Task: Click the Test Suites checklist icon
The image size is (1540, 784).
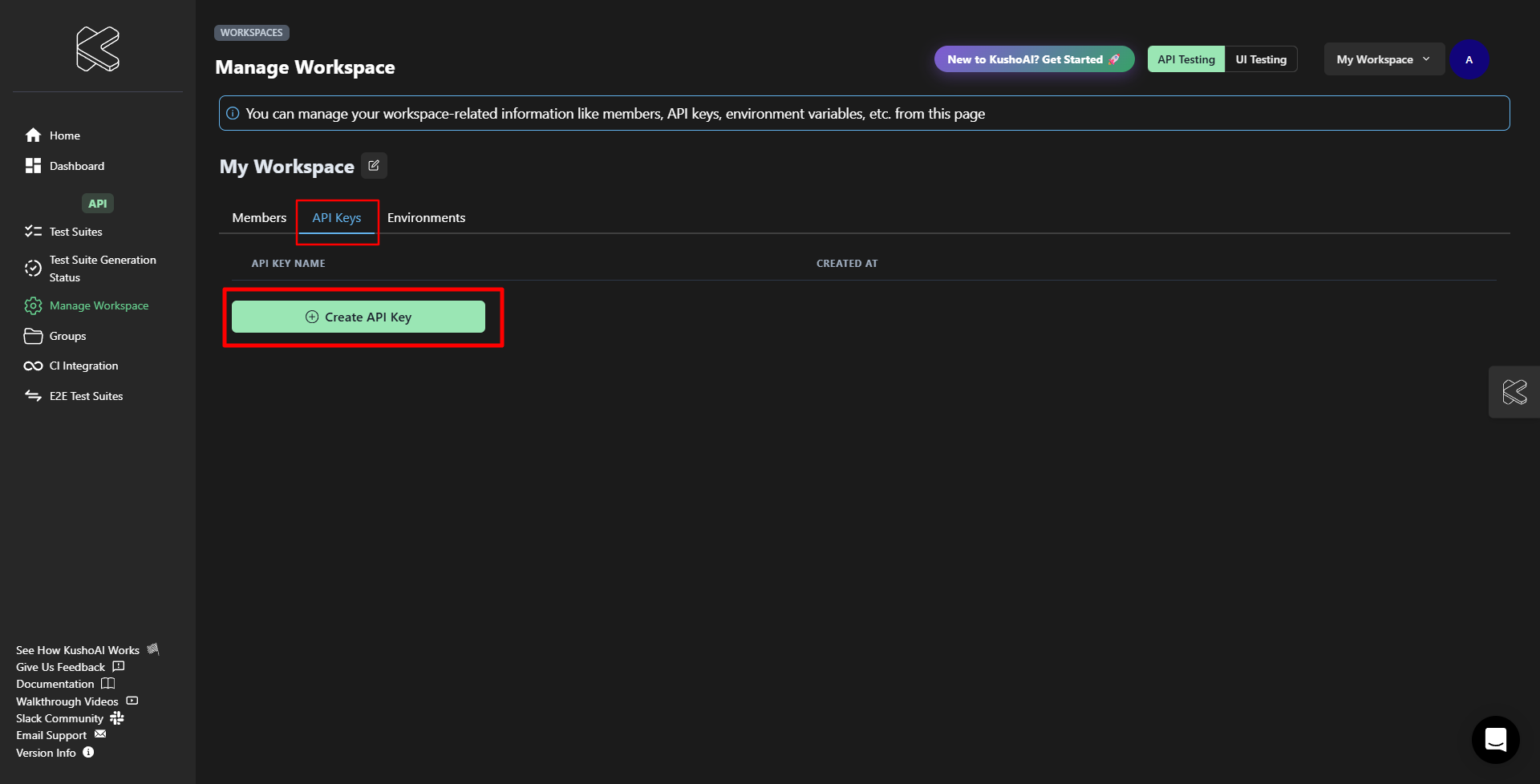Action: pyautogui.click(x=33, y=232)
